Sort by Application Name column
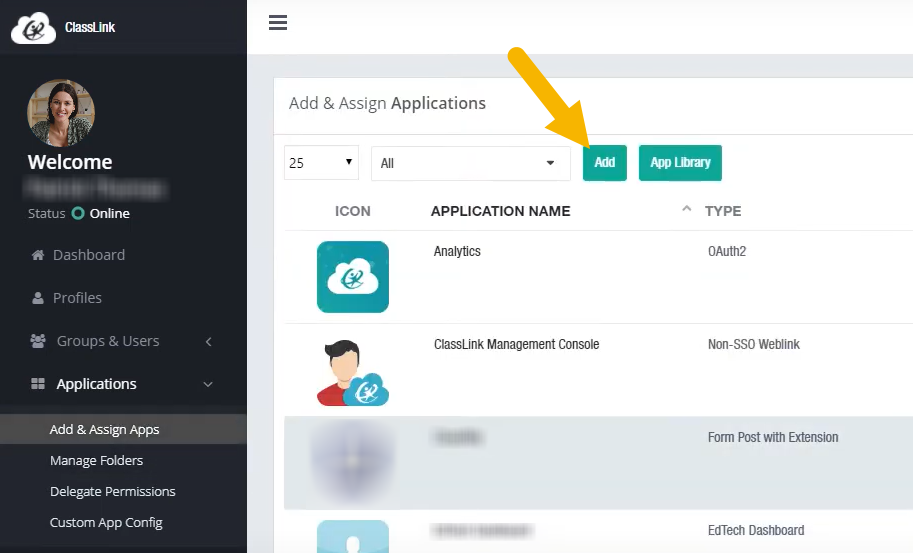Viewport: 913px width, 553px height. [501, 211]
